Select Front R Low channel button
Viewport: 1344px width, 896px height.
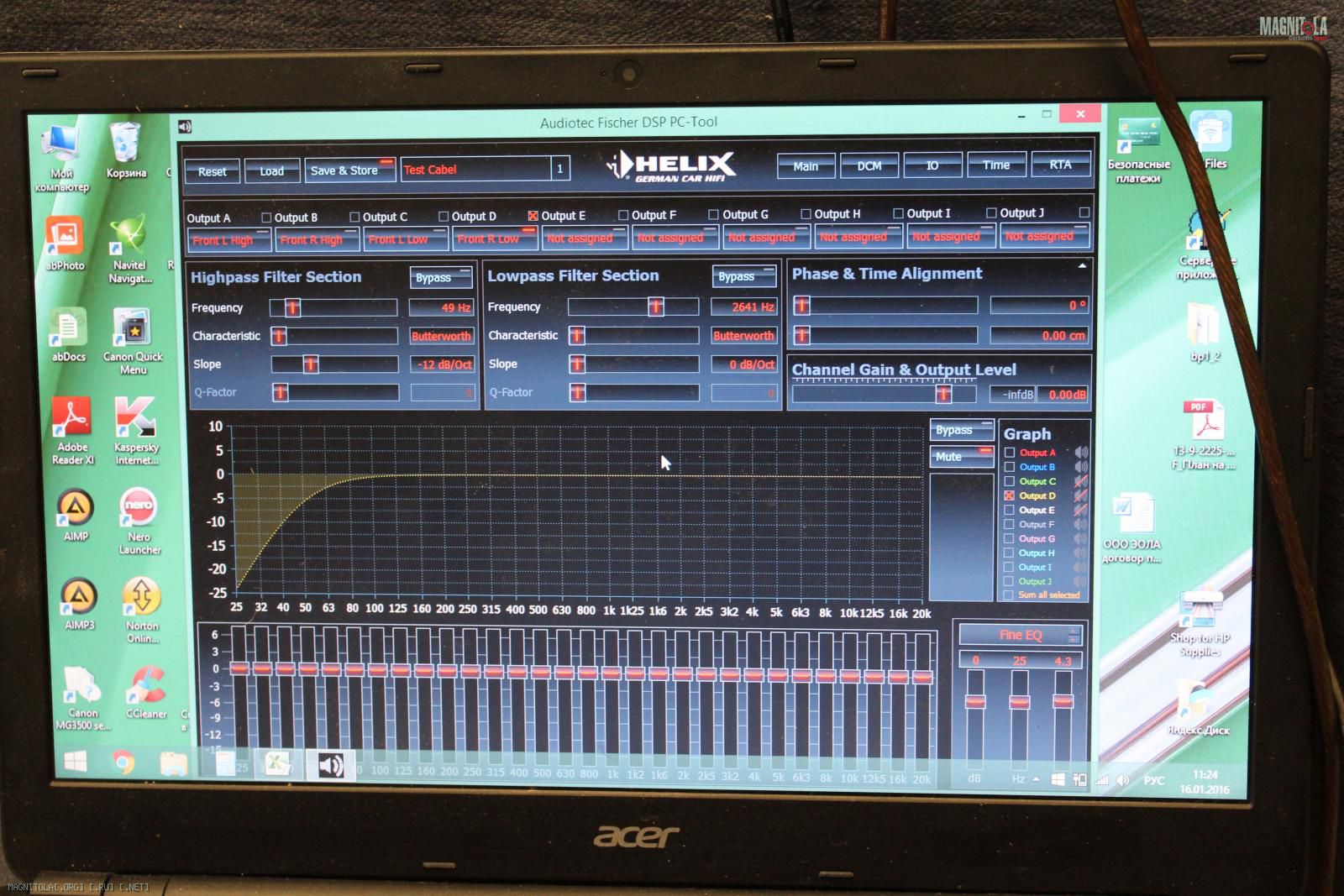point(495,238)
